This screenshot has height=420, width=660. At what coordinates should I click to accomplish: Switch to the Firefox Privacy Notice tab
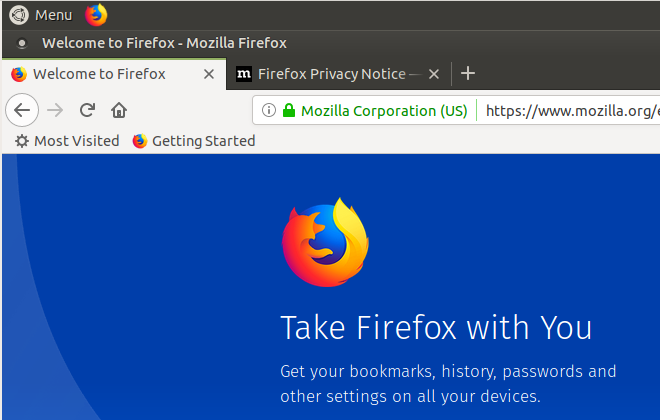(x=338, y=74)
